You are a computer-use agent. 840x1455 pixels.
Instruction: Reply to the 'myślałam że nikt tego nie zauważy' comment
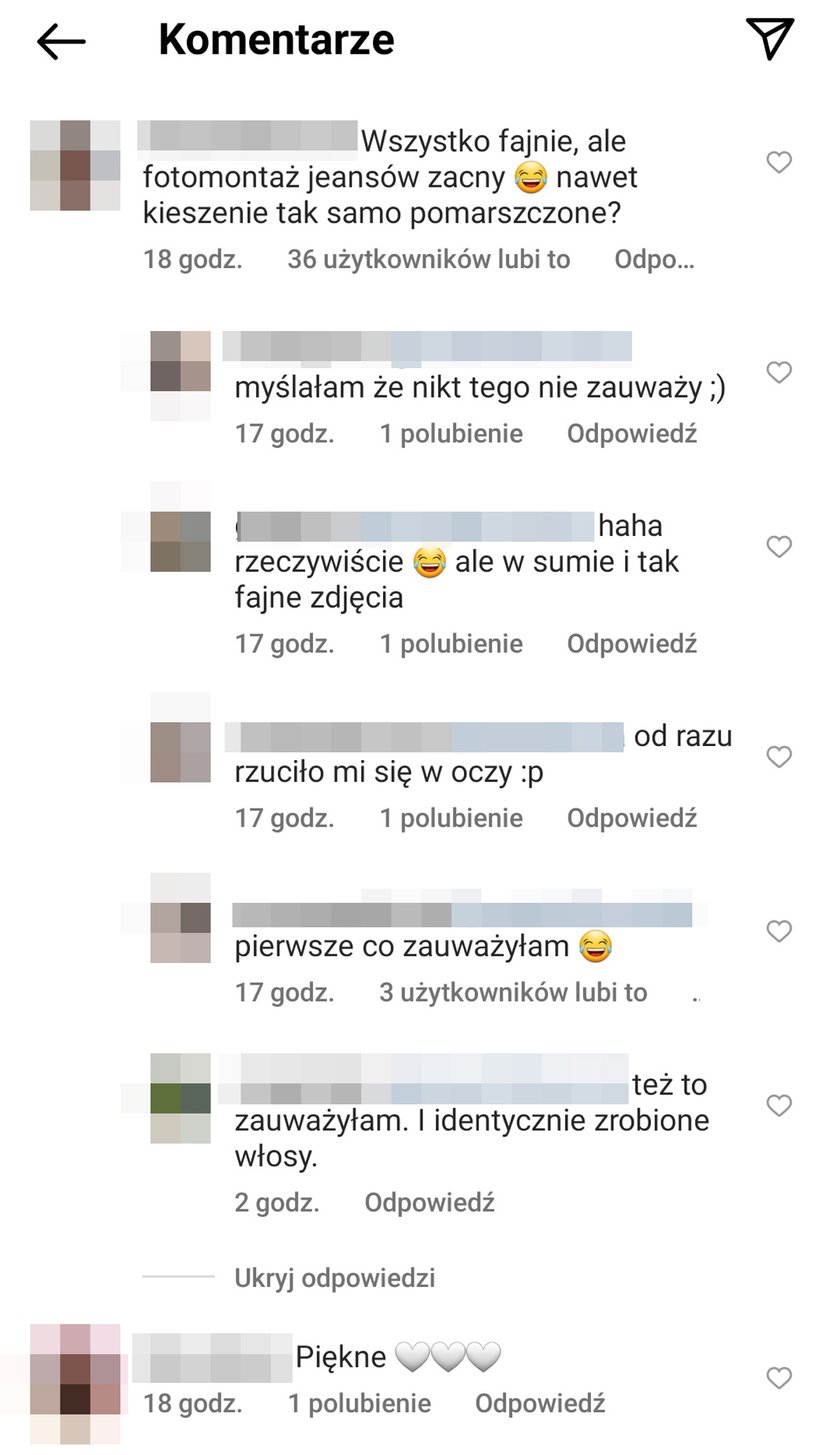632,434
